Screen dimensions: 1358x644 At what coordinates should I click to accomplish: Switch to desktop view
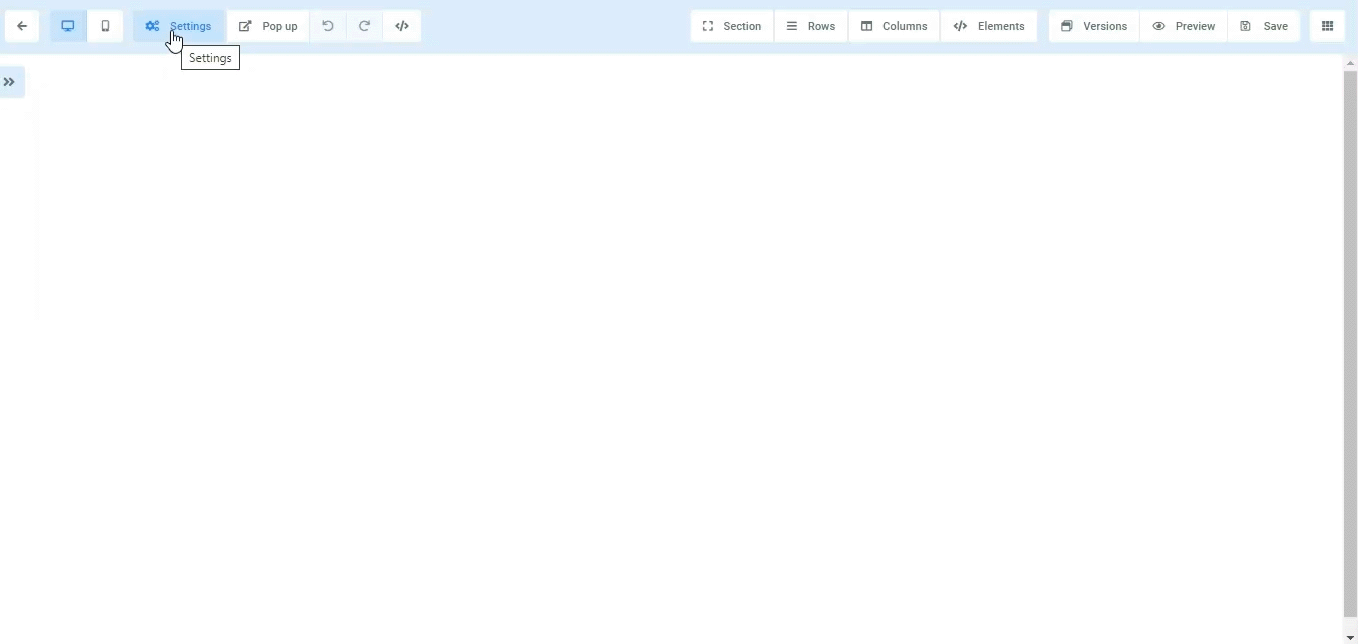(x=68, y=26)
